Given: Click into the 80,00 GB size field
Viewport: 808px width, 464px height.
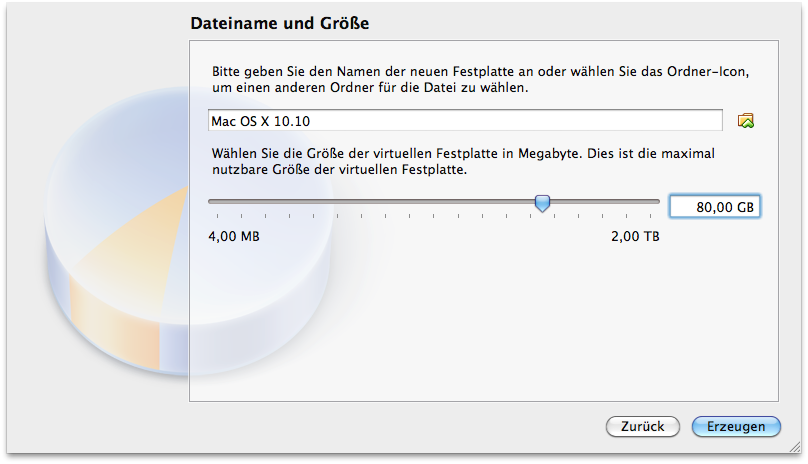Looking at the screenshot, I should tap(715, 206).
